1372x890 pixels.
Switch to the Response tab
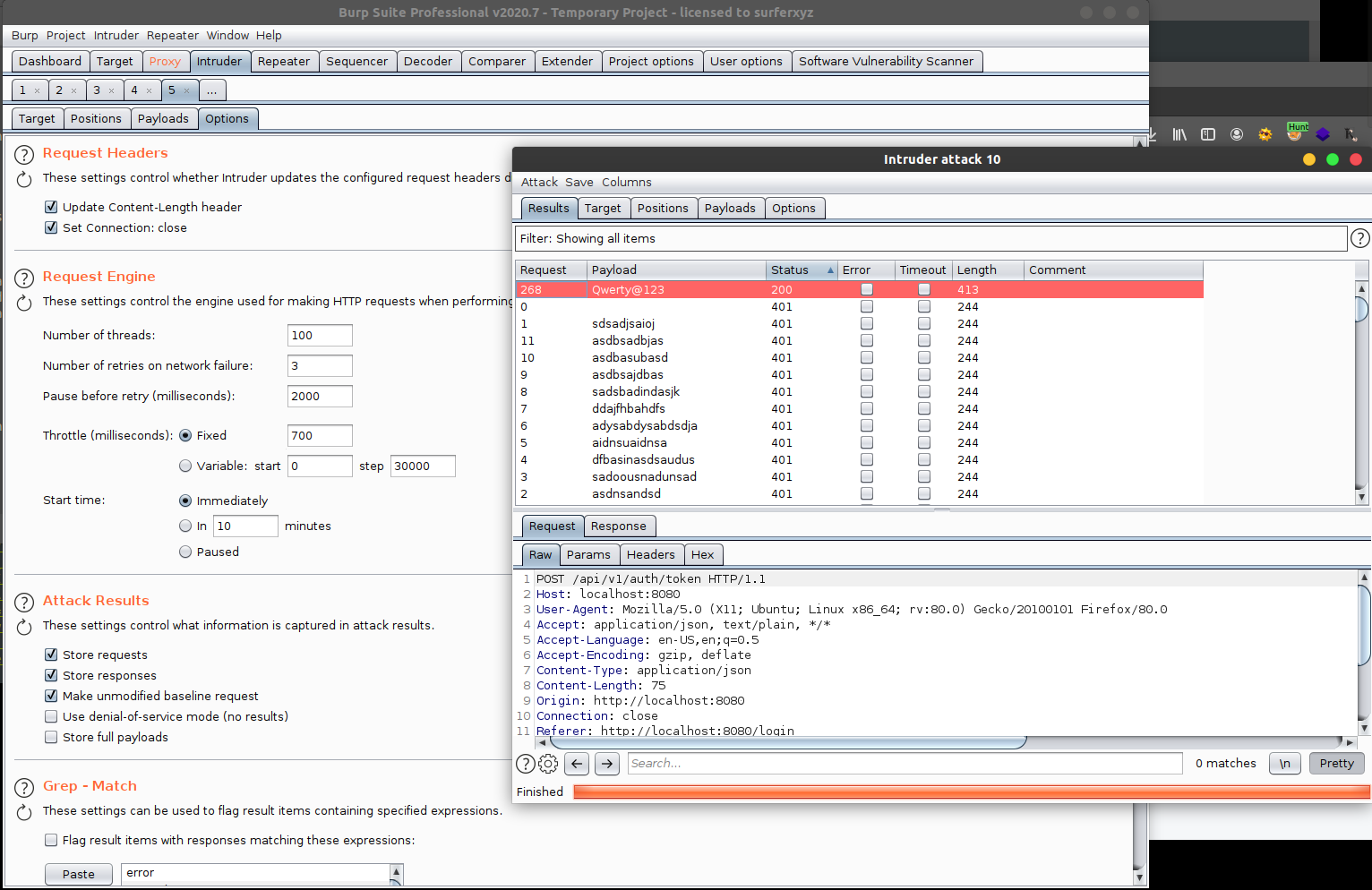click(x=619, y=526)
